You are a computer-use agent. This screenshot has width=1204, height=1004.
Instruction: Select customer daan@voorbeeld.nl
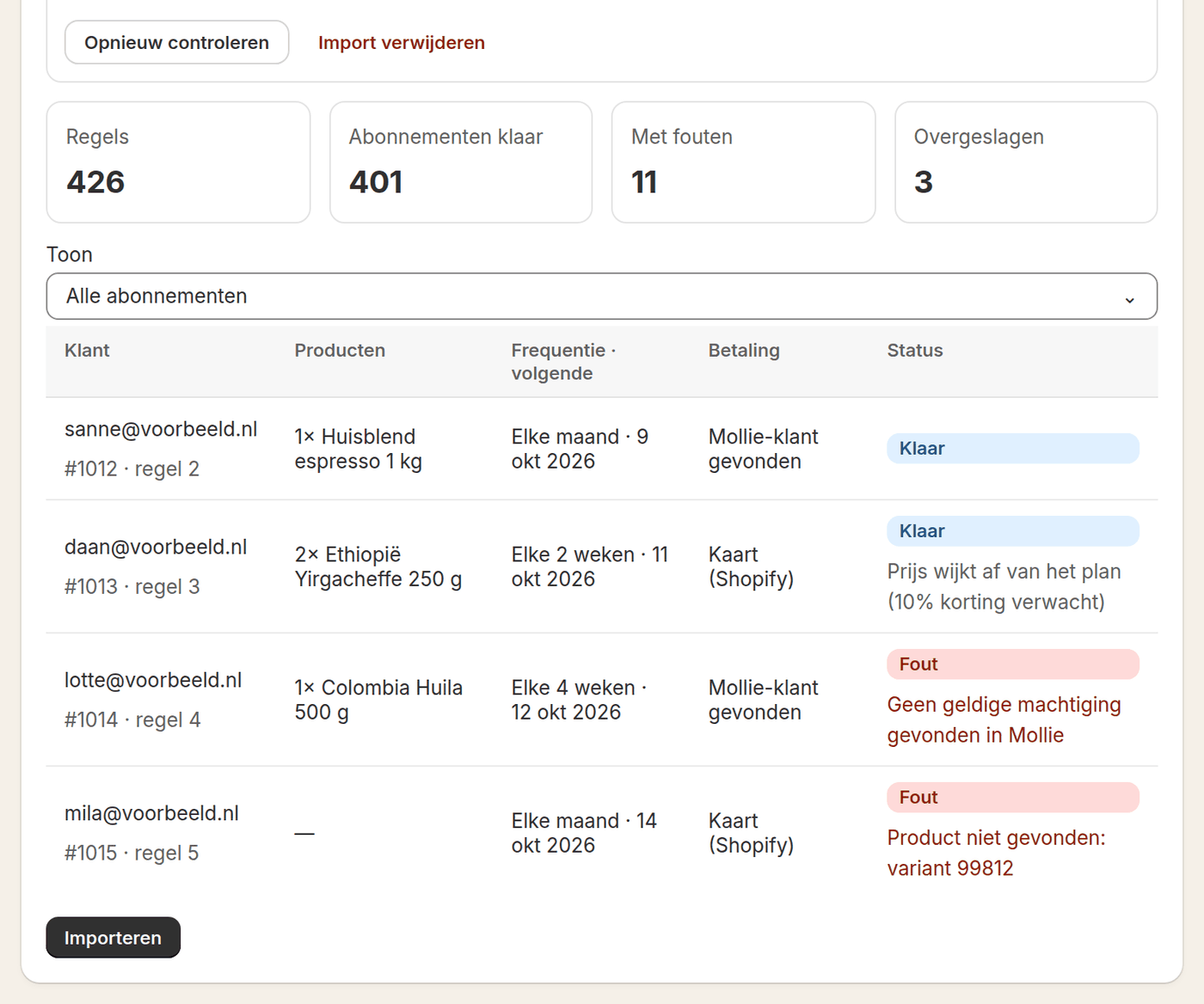pos(156,547)
